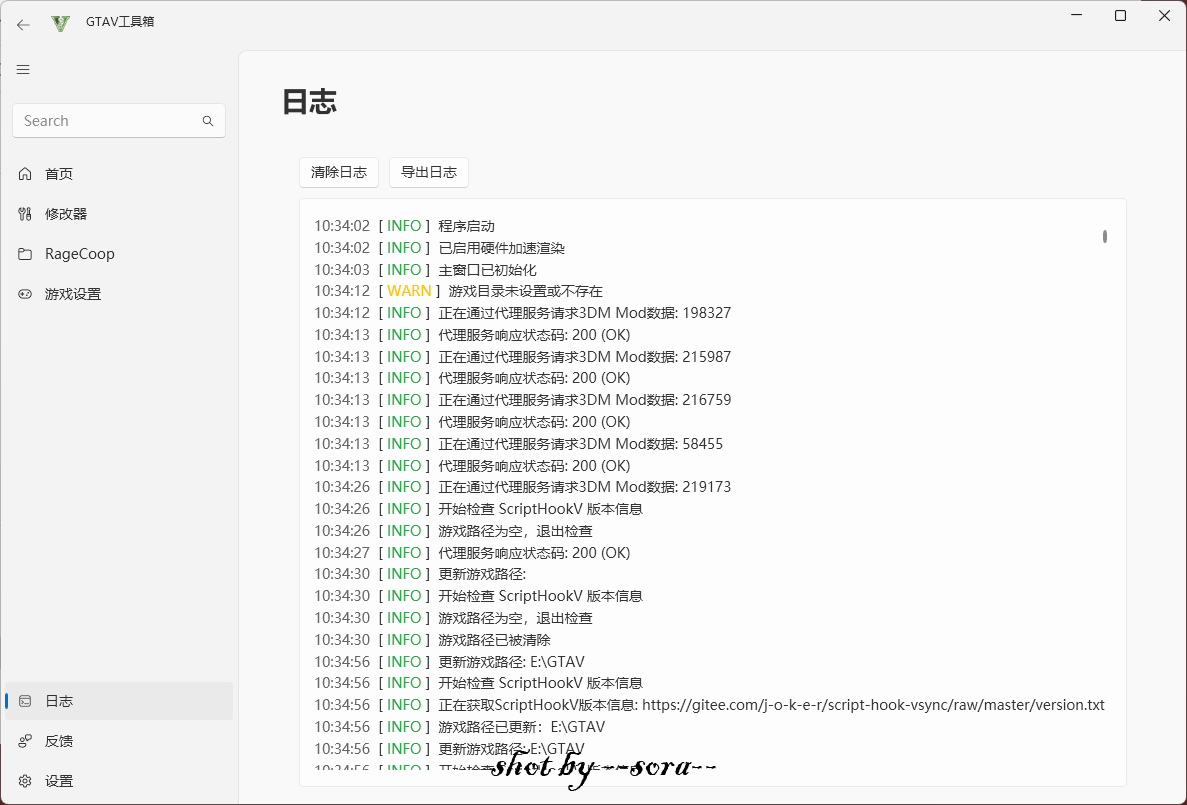Click the log line with Mod数据 198327
Screen dimensions: 1187x805
(x=522, y=314)
